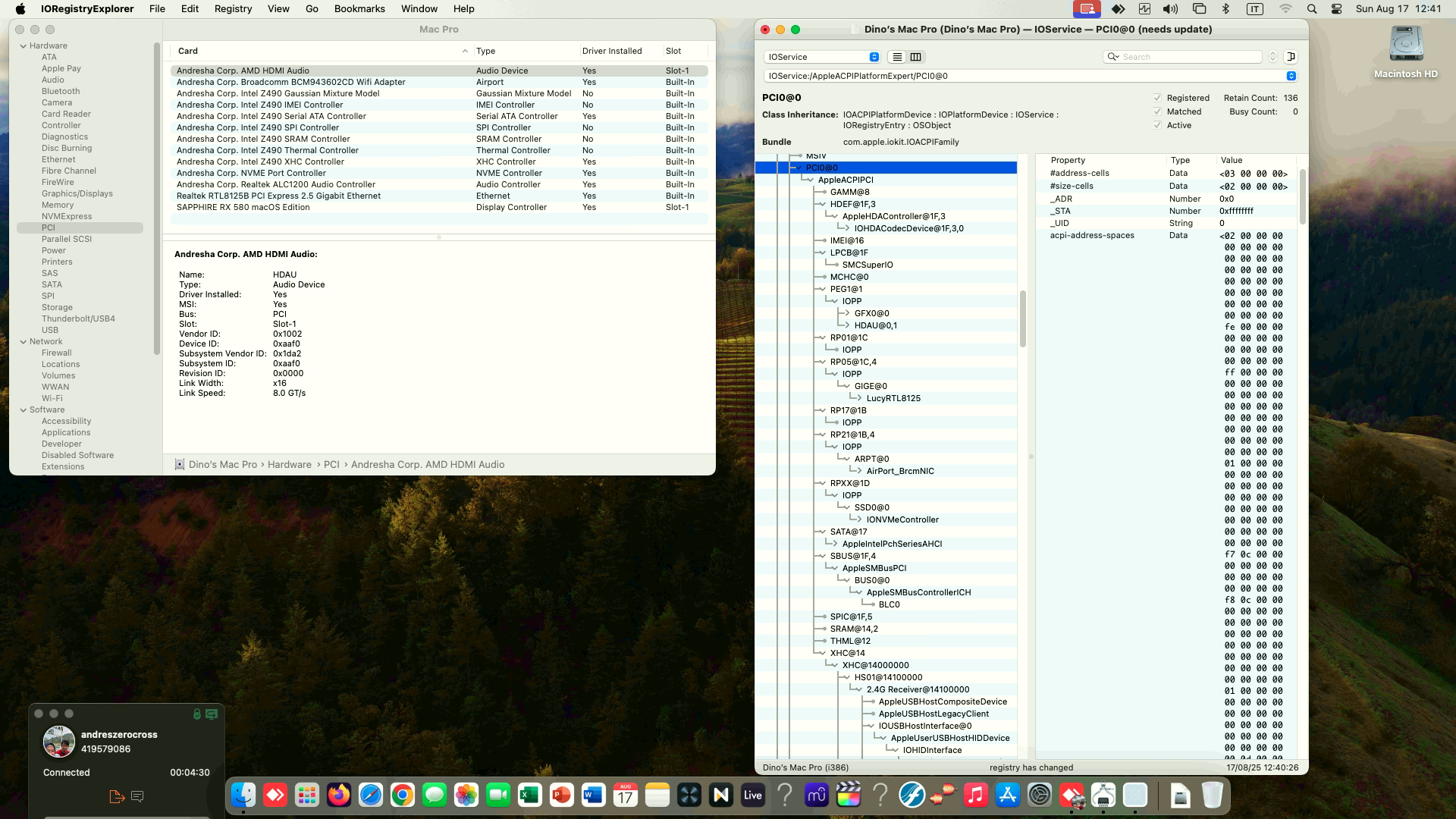1456x819 pixels.
Task: Open Photos from the Dock
Action: tap(466, 795)
